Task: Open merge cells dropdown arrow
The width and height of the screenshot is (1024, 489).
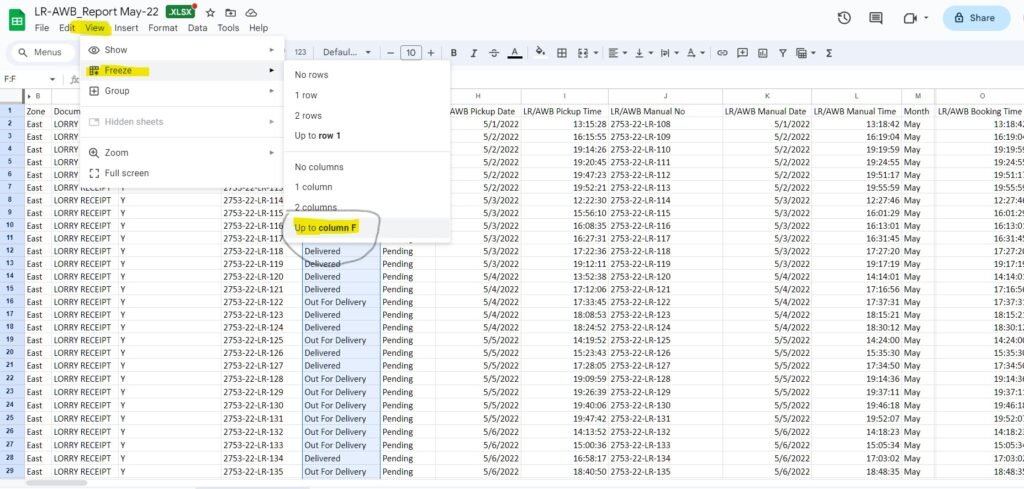Action: [595, 53]
